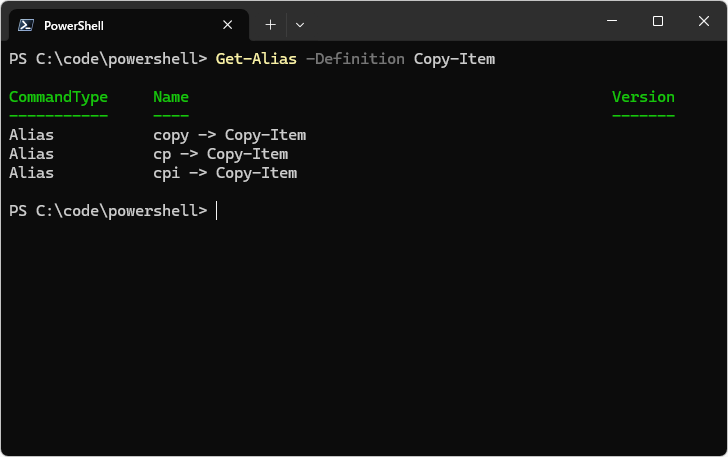
Task: Click the CommandType column header
Action: [58, 97]
